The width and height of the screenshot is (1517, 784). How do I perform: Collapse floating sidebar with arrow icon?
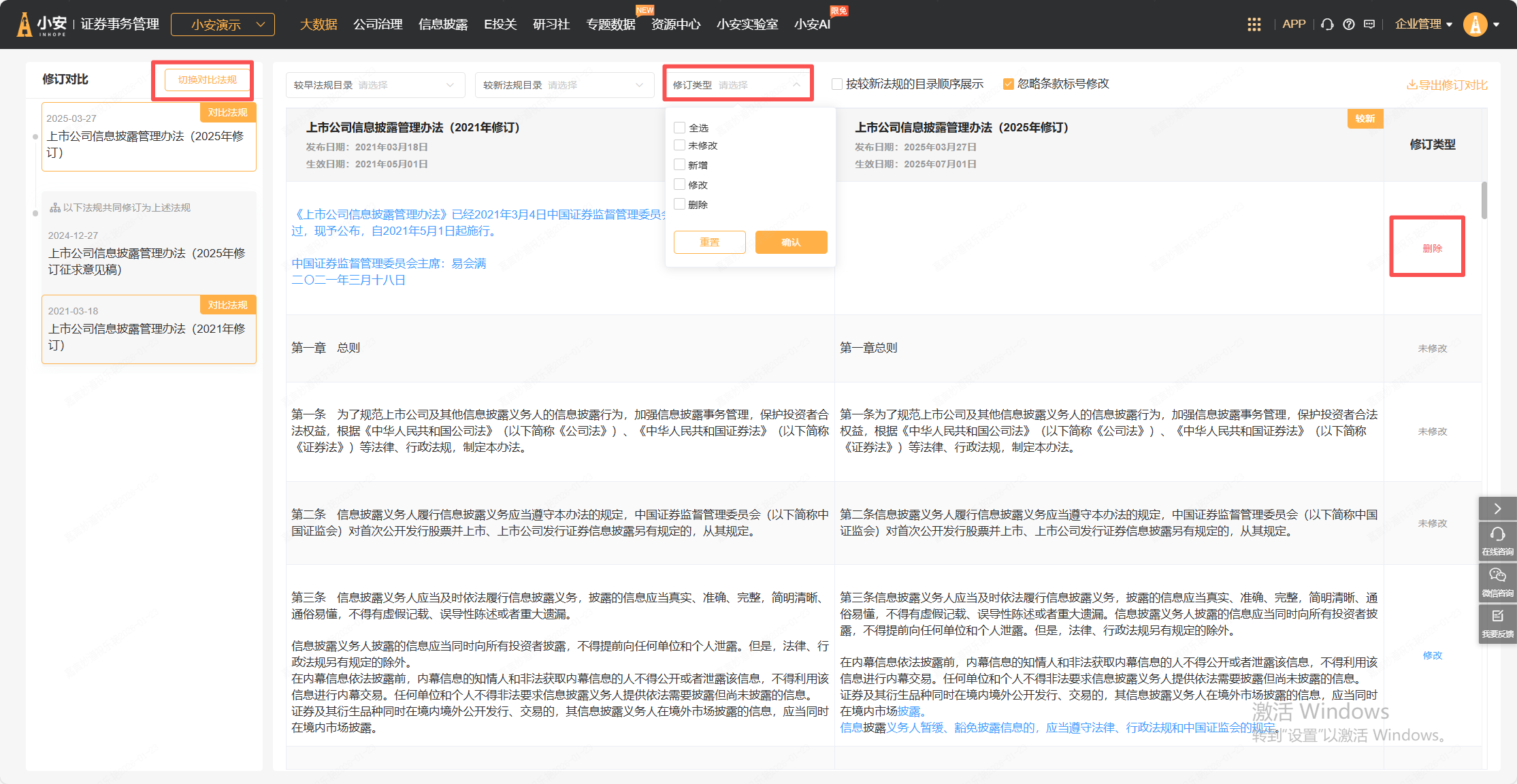click(x=1497, y=508)
